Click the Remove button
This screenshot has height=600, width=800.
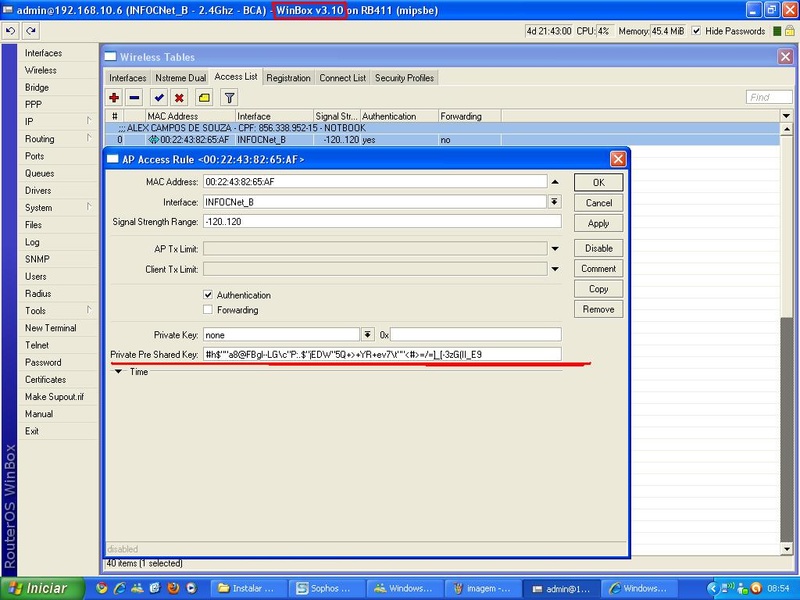pos(598,309)
